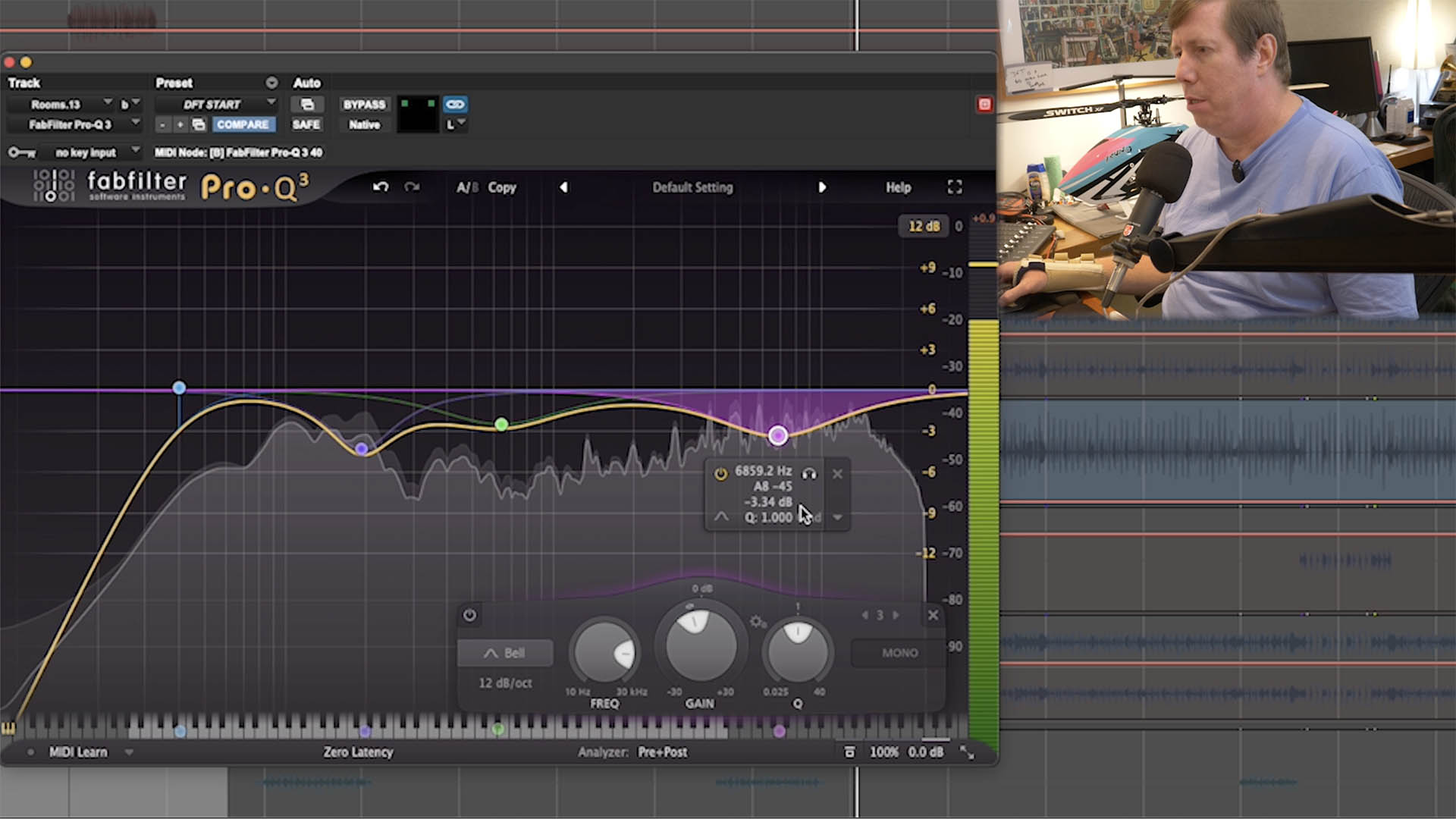
Task: Toggle band power button in band popup
Action: point(720,474)
